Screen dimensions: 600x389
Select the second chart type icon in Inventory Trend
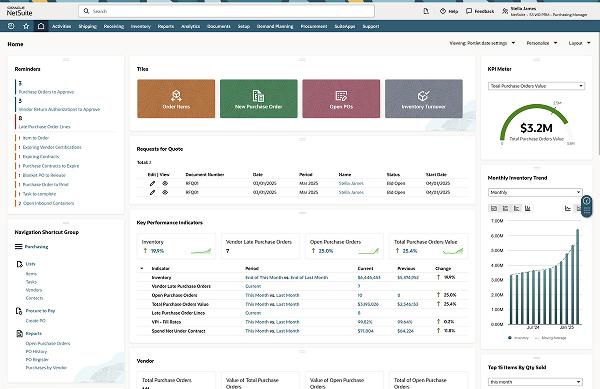(x=505, y=208)
